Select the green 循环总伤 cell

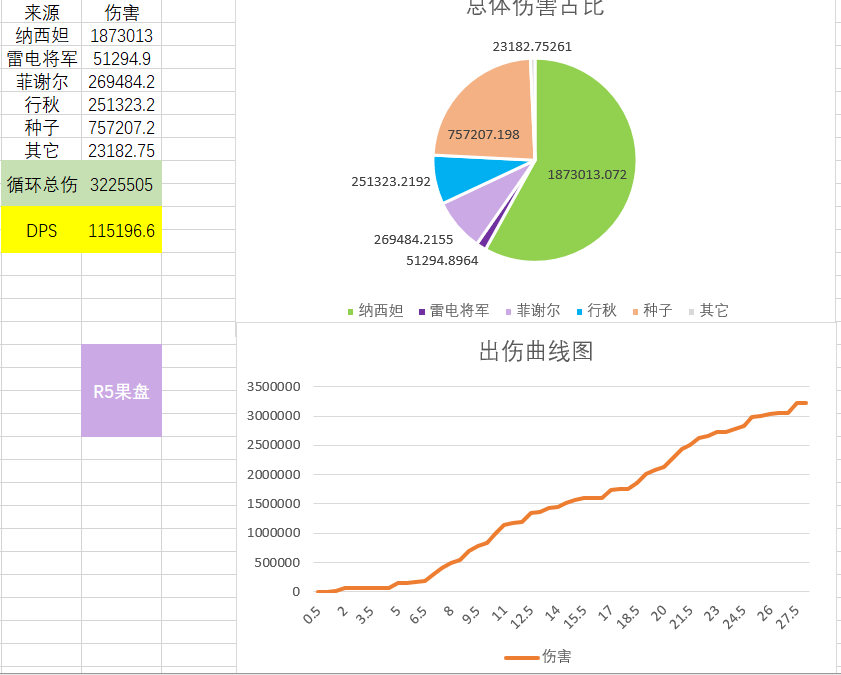pos(40,183)
